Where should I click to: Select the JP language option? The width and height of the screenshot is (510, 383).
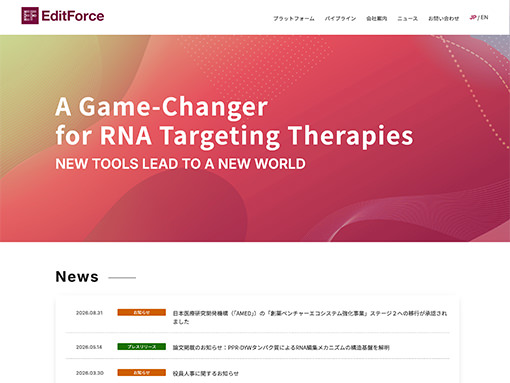tap(473, 18)
